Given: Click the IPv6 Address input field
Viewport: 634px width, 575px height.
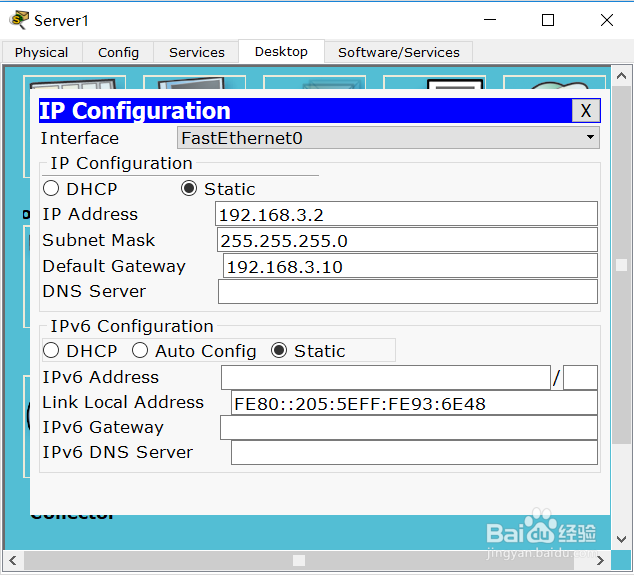Looking at the screenshot, I should tap(386, 378).
